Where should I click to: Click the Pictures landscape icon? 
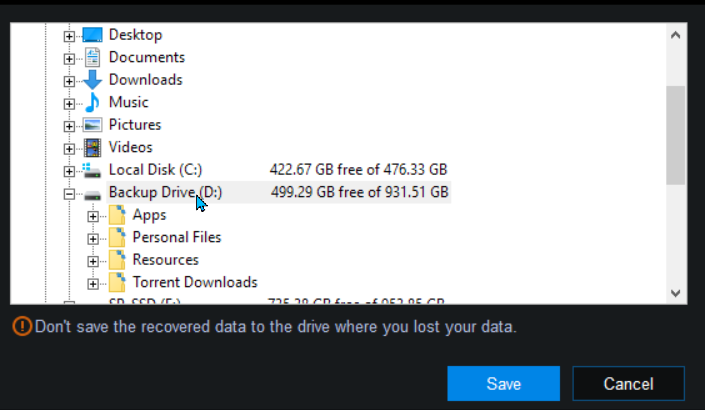pyautogui.click(x=92, y=125)
